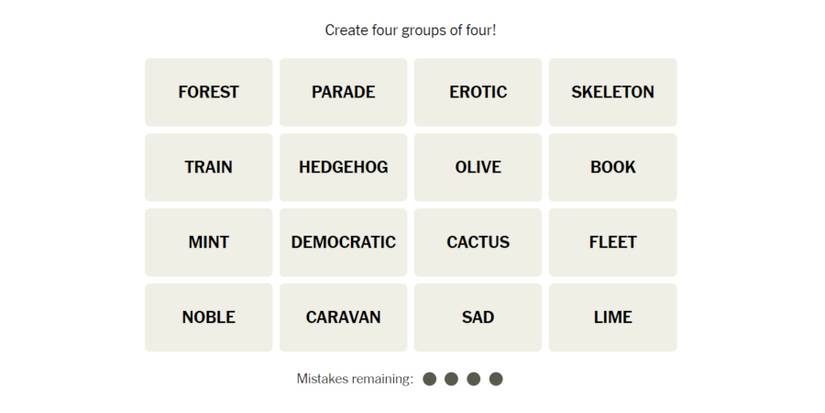825x413 pixels.
Task: Select the BOOK tile
Action: coord(612,167)
